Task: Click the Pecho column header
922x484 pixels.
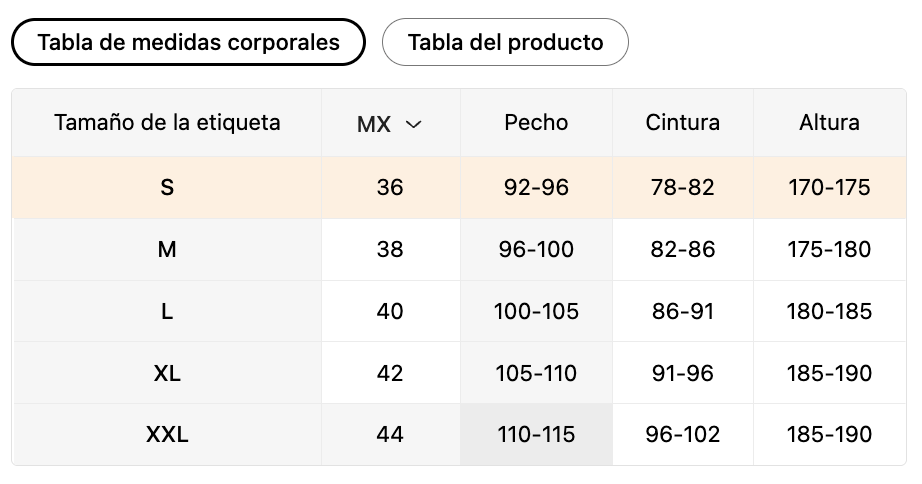Action: pyautogui.click(x=536, y=123)
